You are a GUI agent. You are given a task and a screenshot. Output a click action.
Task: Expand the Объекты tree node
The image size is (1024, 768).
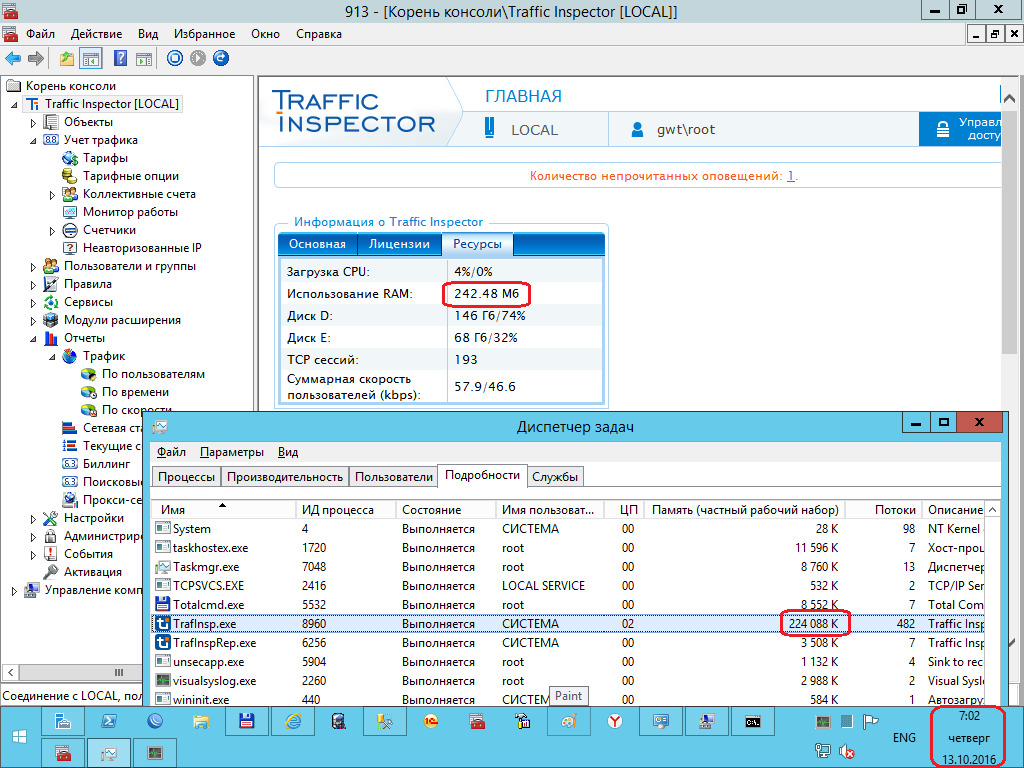(x=33, y=123)
